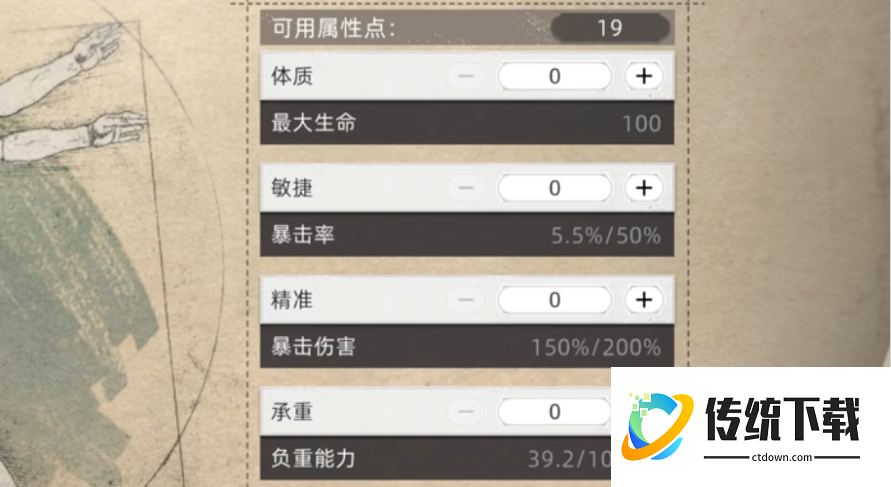Click the 敏捷 value field
This screenshot has height=487, width=891.
pos(554,188)
